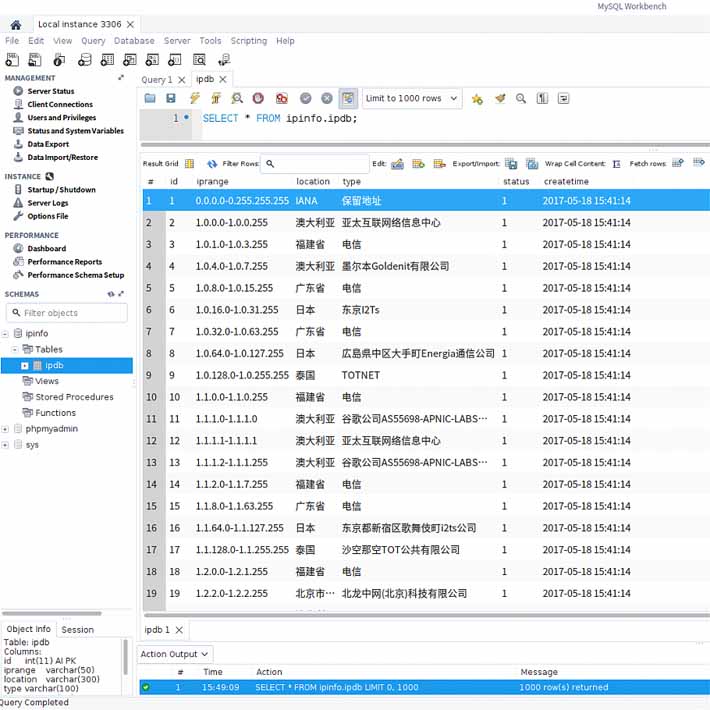Click the Filter Rows search field

315,163
